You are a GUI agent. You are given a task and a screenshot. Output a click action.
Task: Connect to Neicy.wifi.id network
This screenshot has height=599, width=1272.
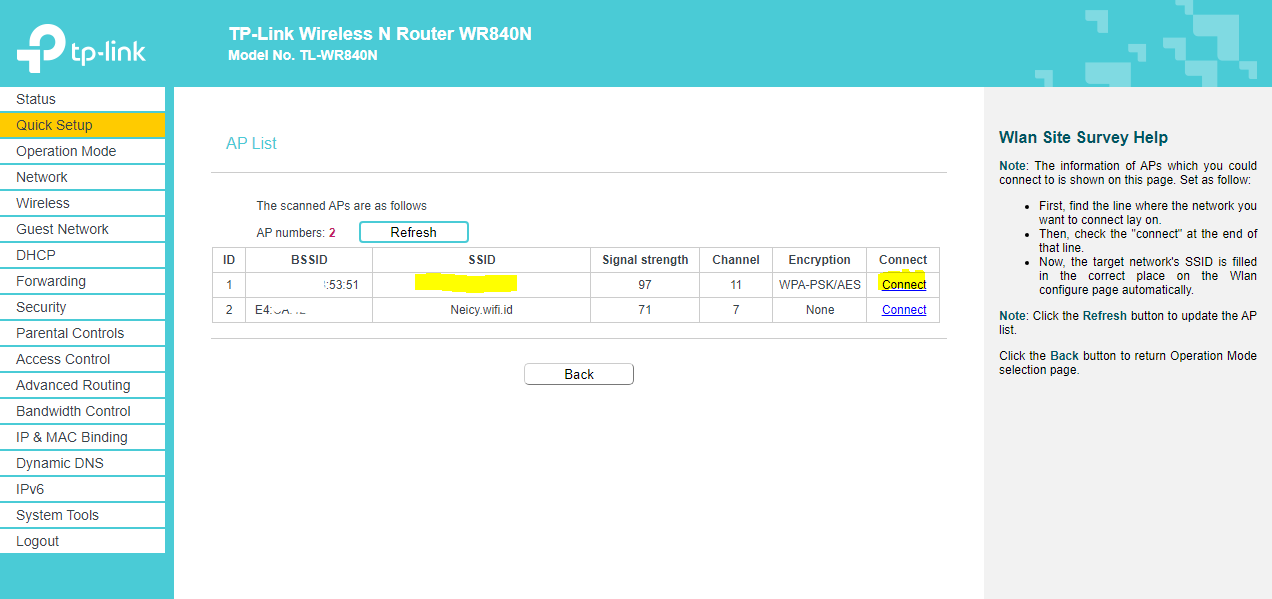coord(904,310)
